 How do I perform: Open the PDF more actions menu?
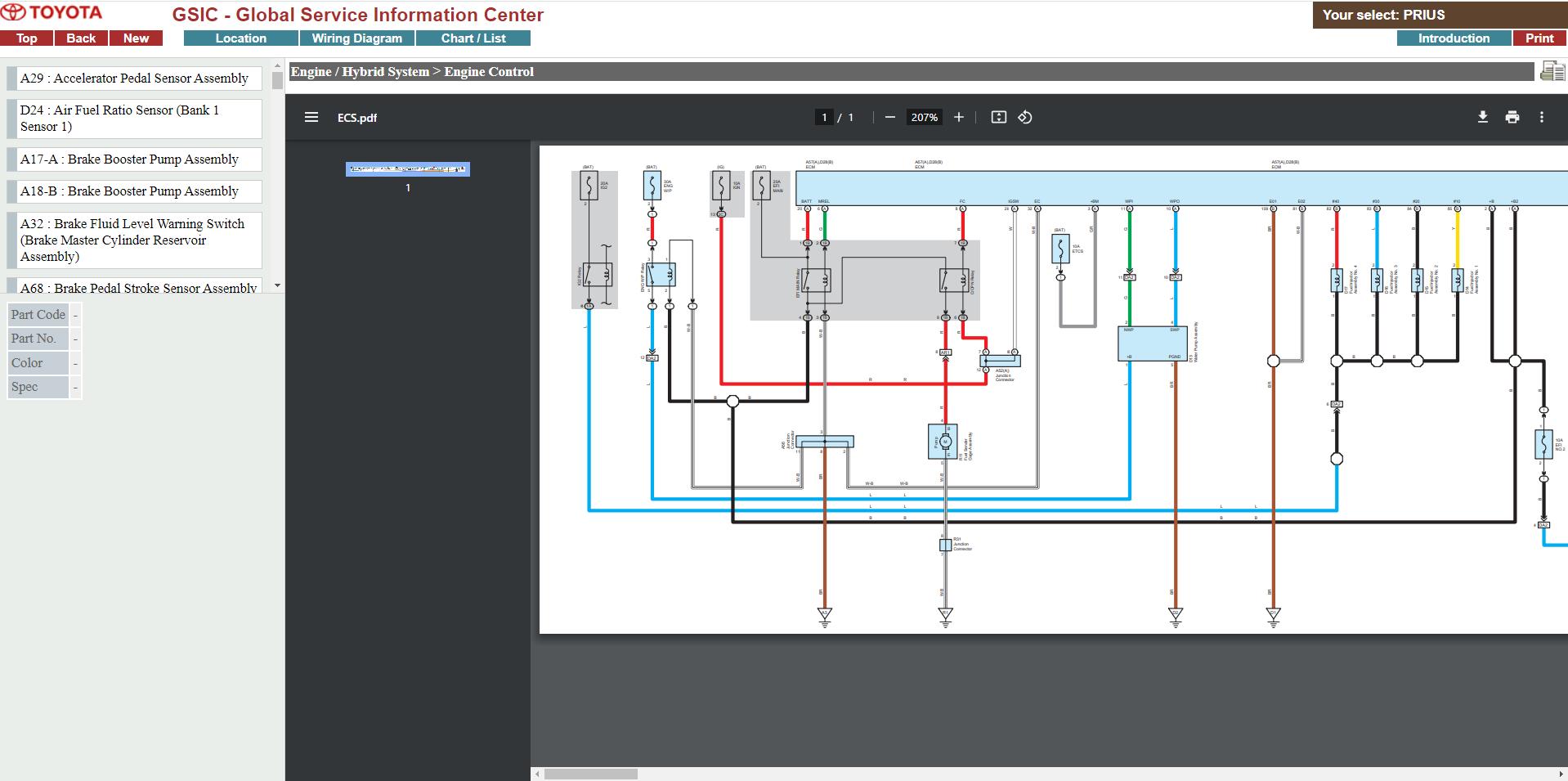click(x=1542, y=117)
